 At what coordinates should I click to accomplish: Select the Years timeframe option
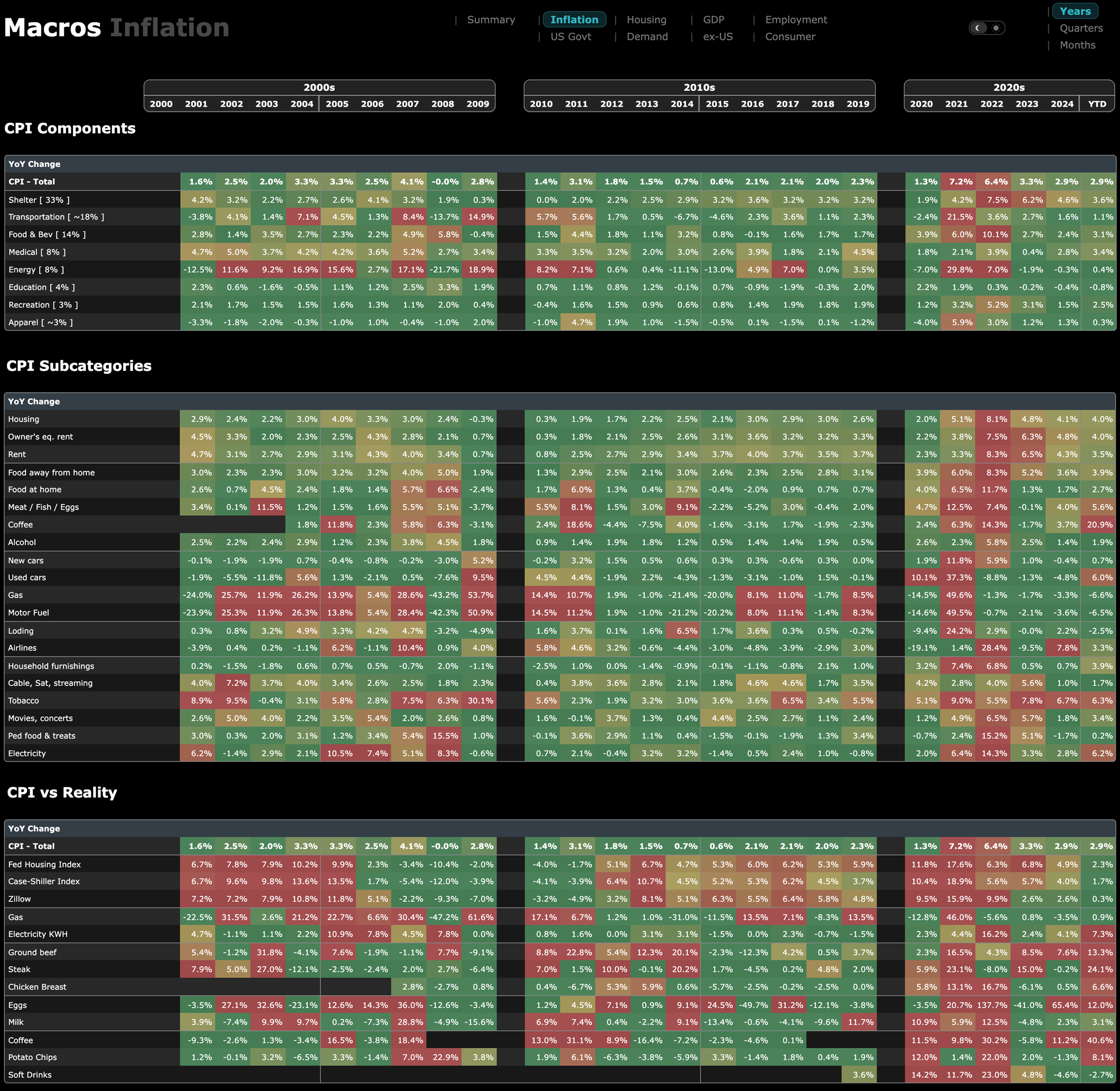point(1075,12)
